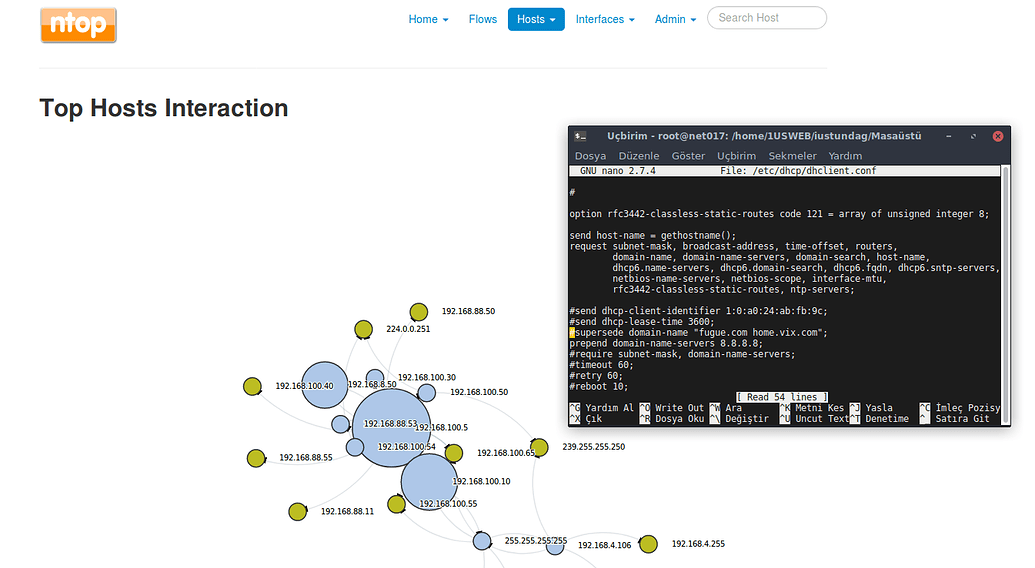The image size is (1035, 568).
Task: Select the yellow 192.168.88.50 host node
Action: (x=418, y=312)
